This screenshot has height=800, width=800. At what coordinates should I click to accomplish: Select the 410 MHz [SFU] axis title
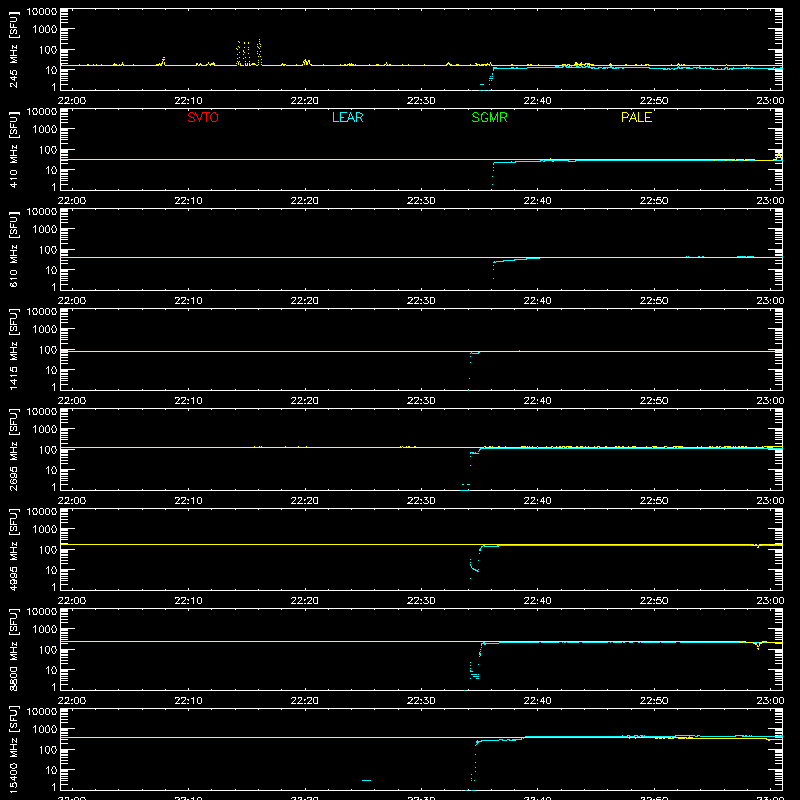pyautogui.click(x=14, y=149)
